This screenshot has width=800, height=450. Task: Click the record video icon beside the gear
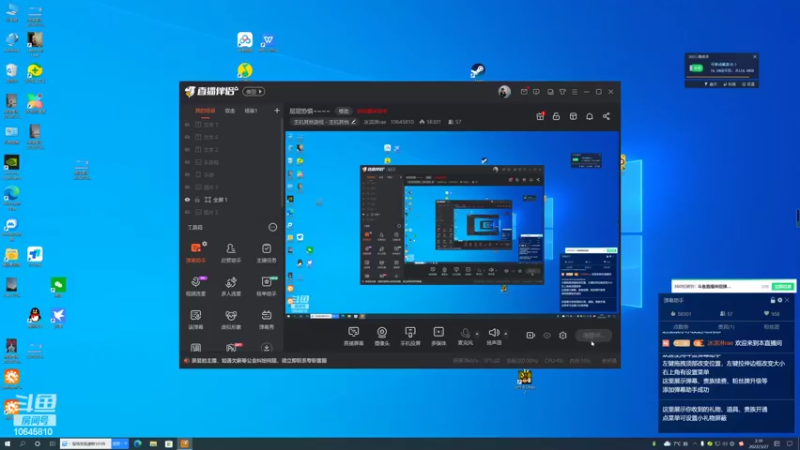click(530, 335)
